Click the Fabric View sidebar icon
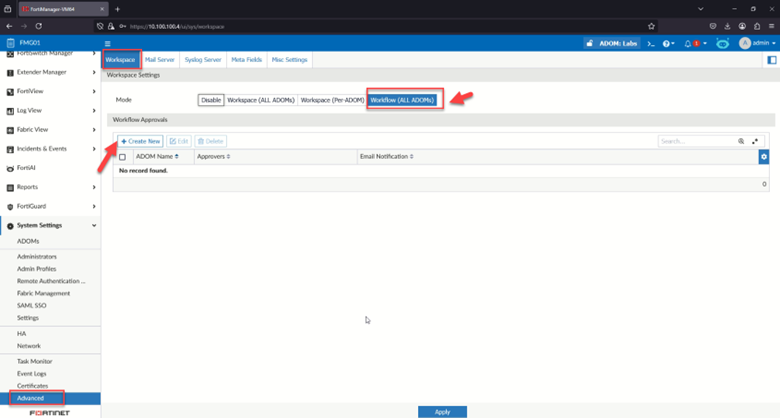The image size is (780, 418). [x=10, y=130]
